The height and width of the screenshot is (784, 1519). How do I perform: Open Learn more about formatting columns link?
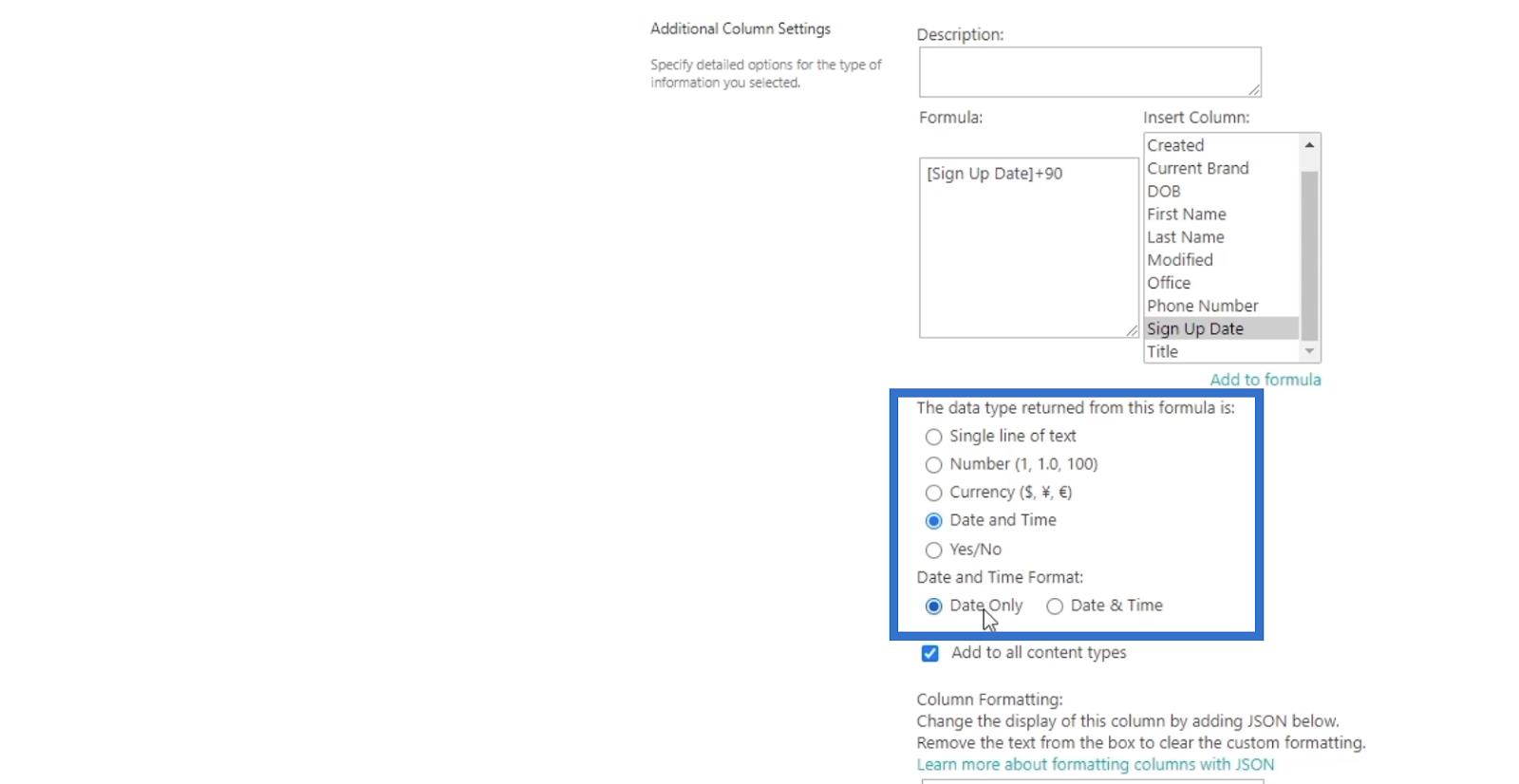1096,765
